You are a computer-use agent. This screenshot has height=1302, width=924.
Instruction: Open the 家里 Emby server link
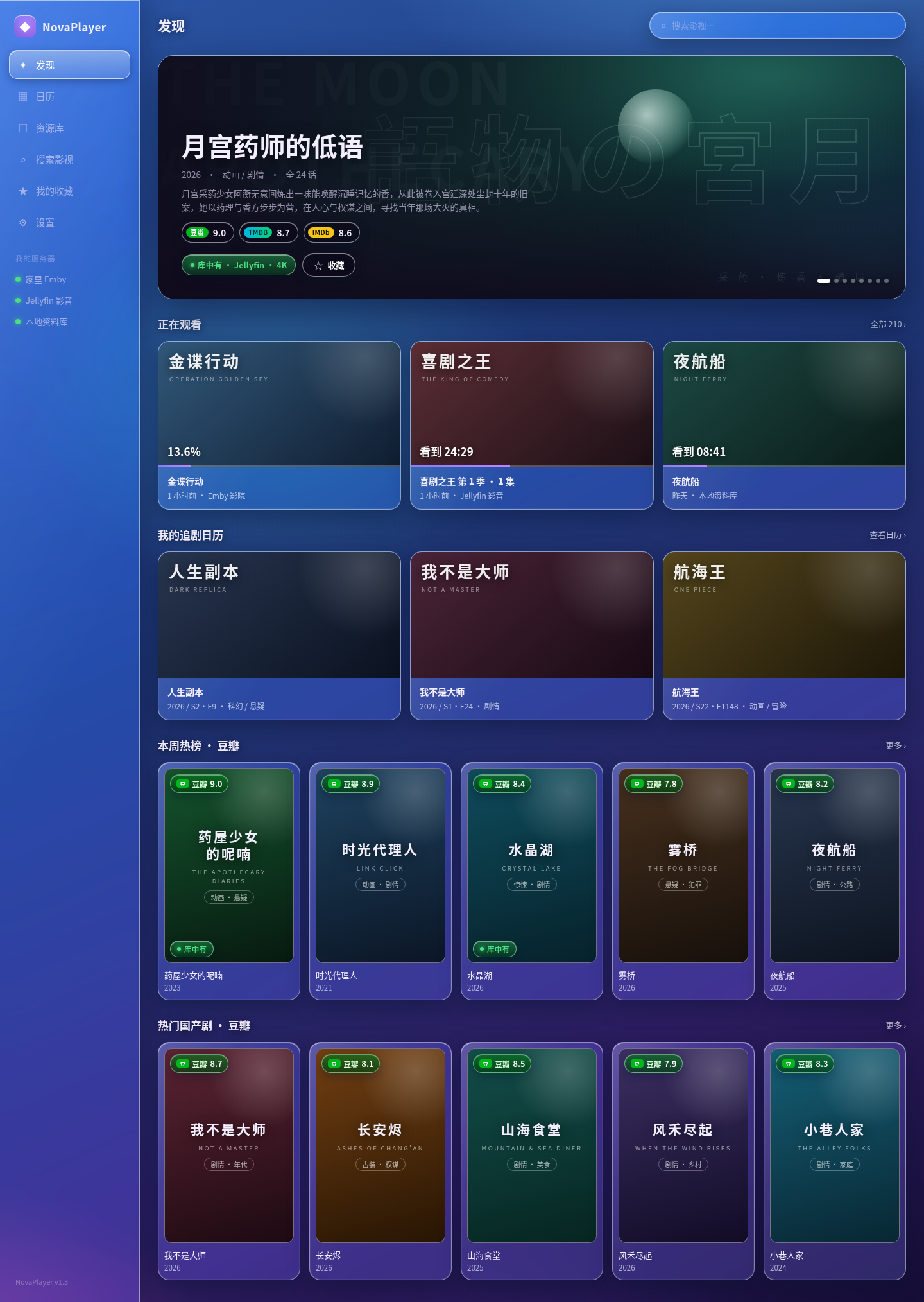69,279
